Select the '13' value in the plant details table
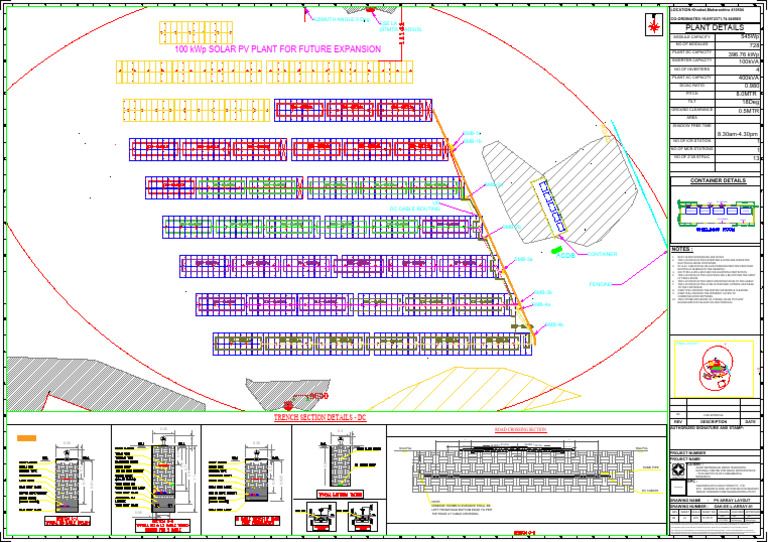The height and width of the screenshot is (542, 768). click(757, 158)
